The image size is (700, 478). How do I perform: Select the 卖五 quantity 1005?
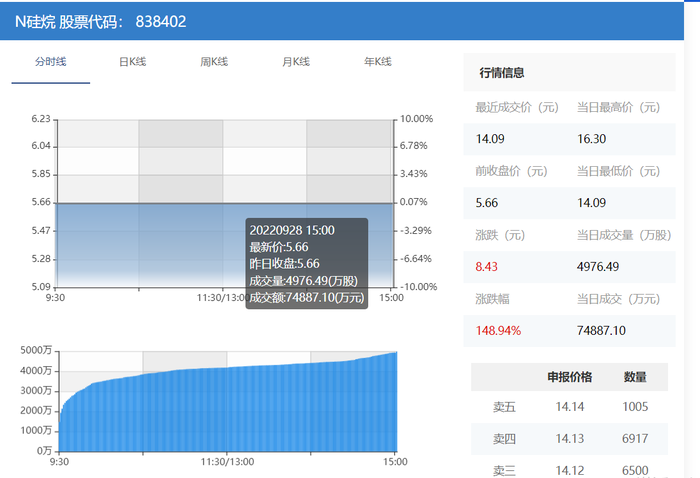pos(635,407)
